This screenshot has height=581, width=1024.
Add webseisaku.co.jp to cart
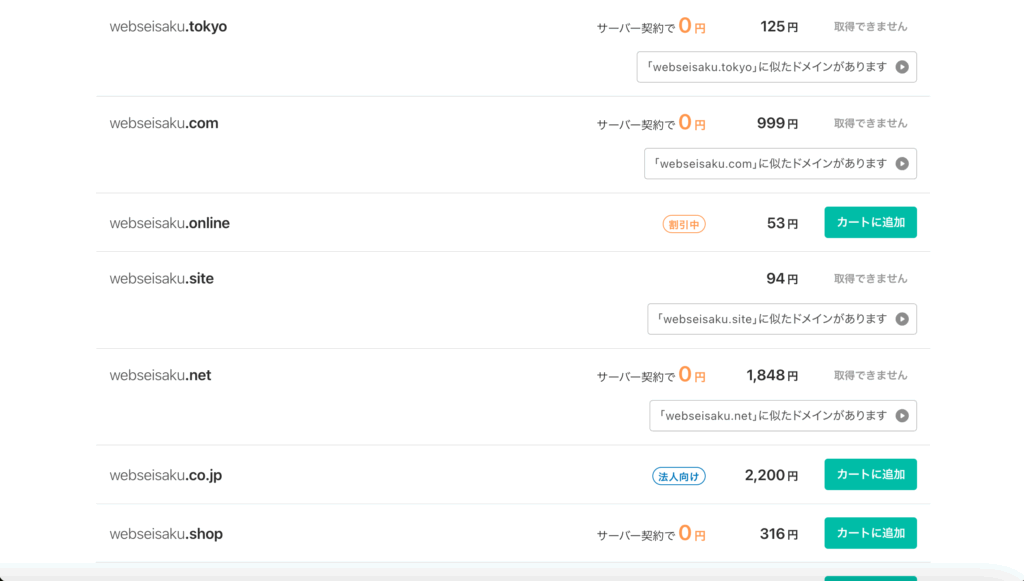click(871, 475)
